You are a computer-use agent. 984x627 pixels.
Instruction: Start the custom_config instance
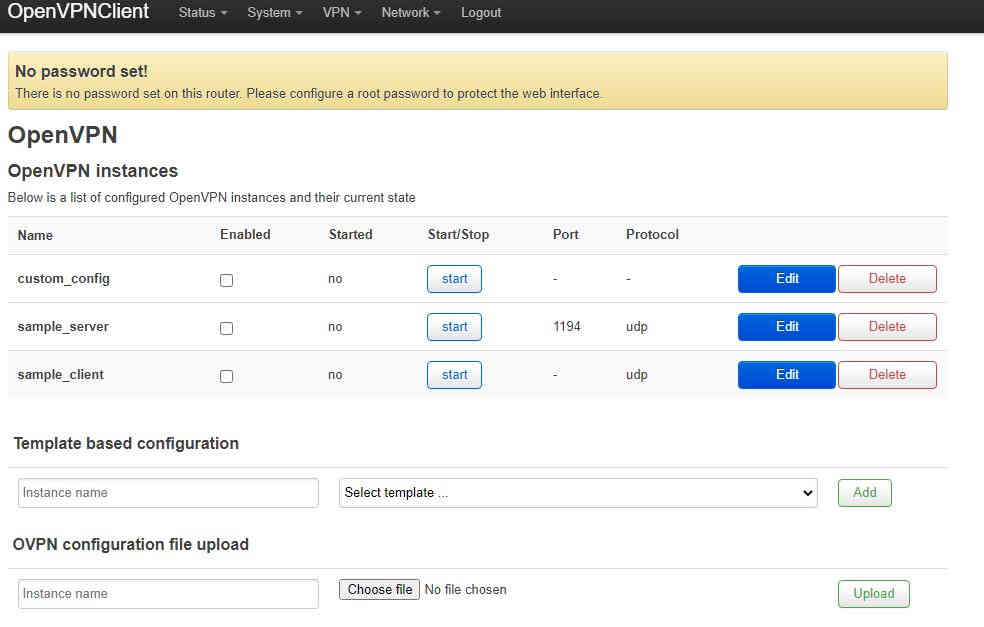coord(454,279)
